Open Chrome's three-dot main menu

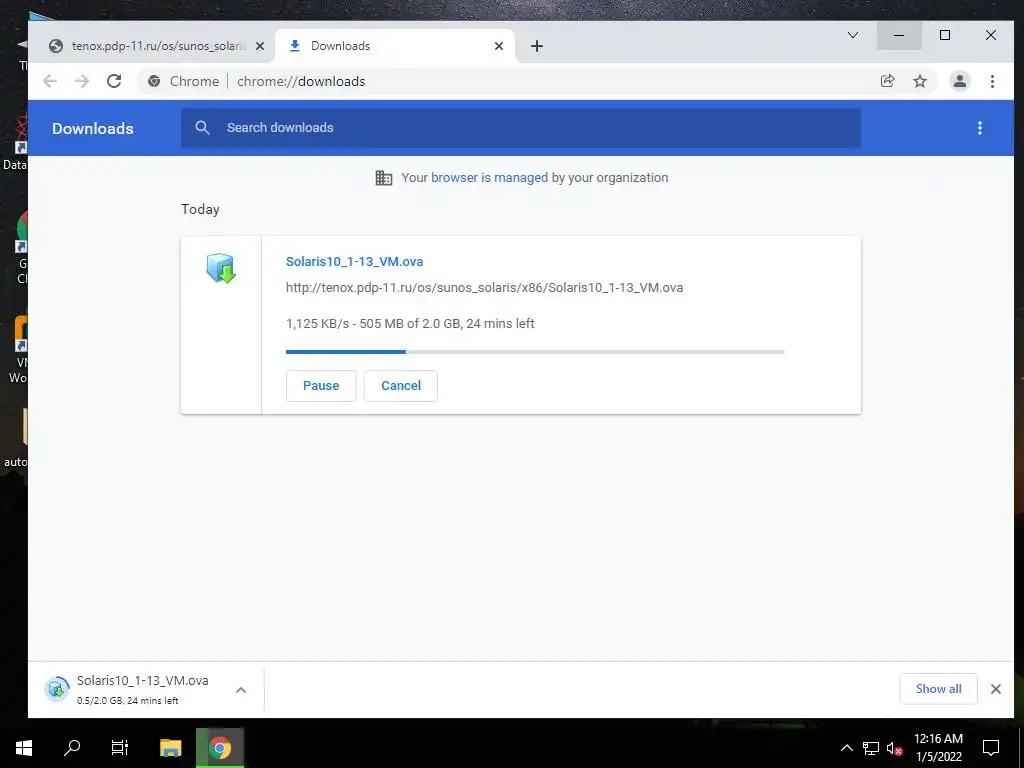tap(993, 81)
